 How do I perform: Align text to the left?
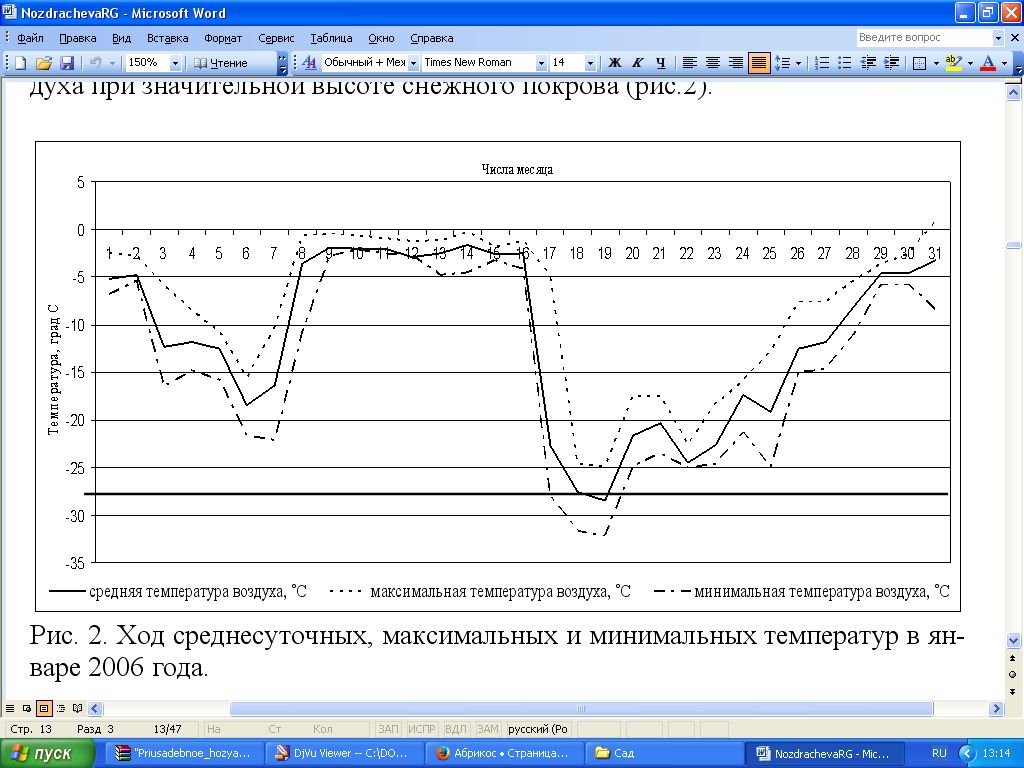point(690,62)
